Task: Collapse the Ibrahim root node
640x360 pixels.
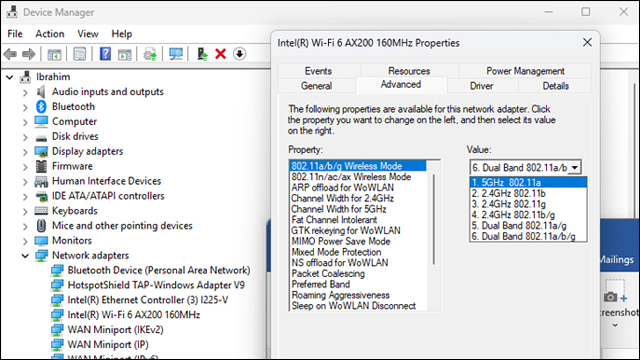Action: [x=10, y=77]
